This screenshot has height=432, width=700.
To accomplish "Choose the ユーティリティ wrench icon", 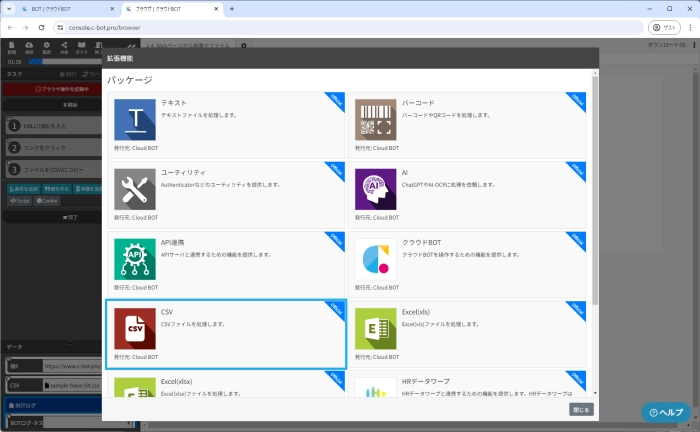I will [135, 188].
